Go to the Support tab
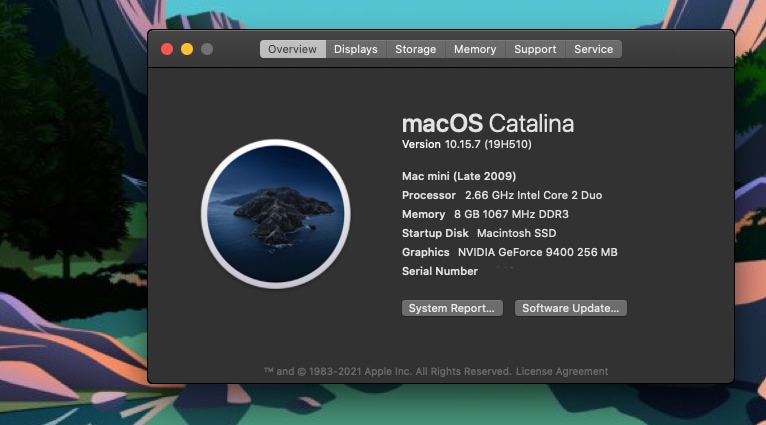The width and height of the screenshot is (766, 425). coord(535,49)
